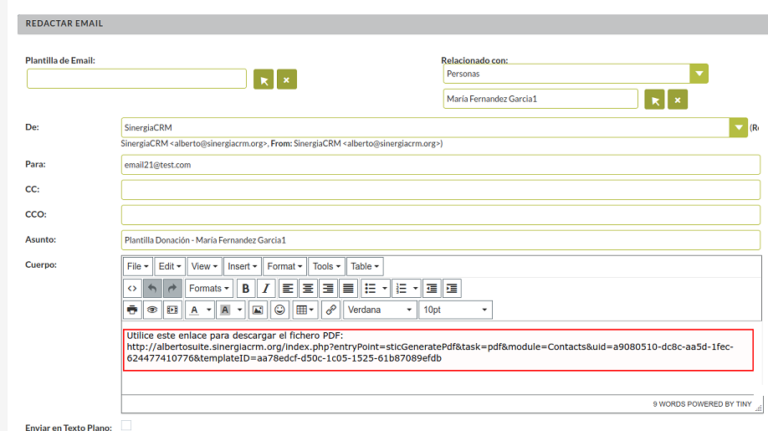The image size is (768, 431).
Task: Preview the email body with the eye icon
Action: 152,310
